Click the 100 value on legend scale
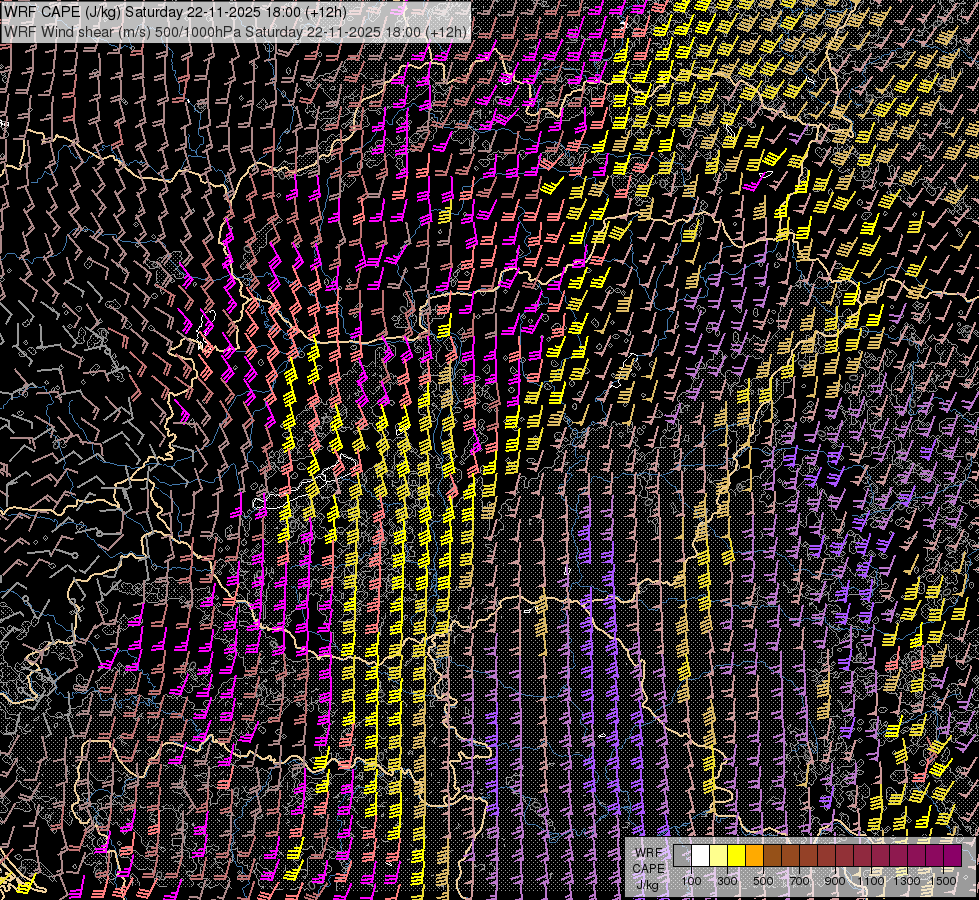 691,881
